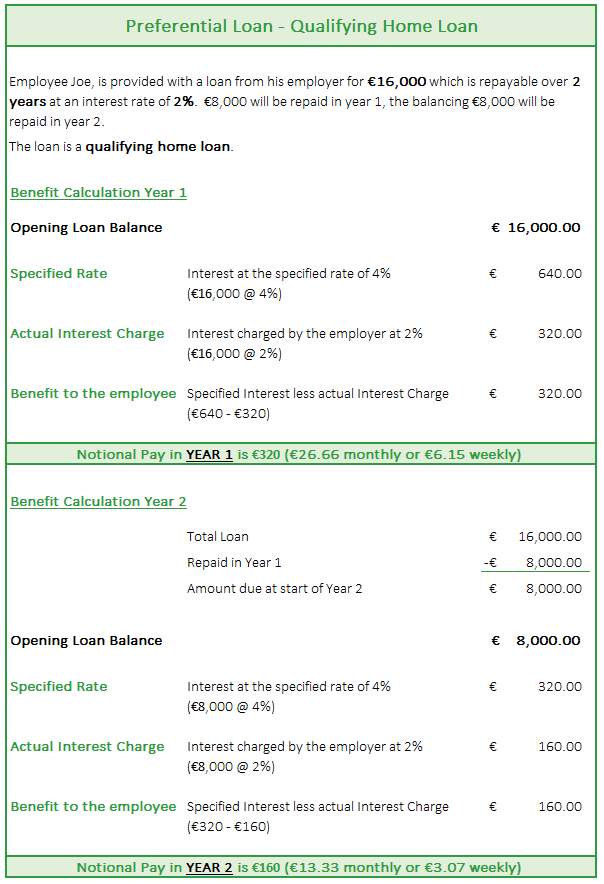Click the Year 1 Specified Rate label
Viewport: 604px width, 884px height.
tap(59, 273)
